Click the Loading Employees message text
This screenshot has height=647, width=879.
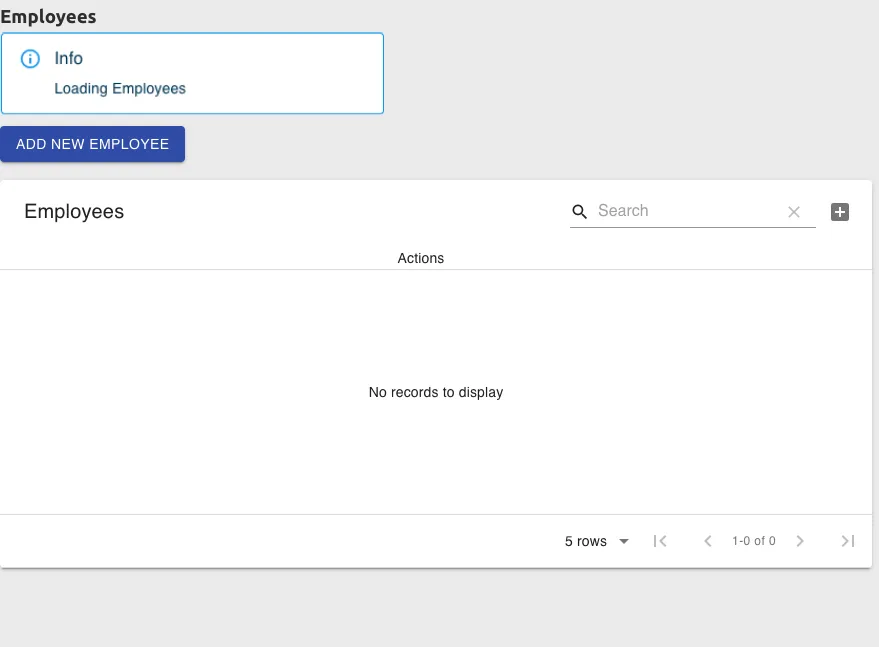[x=120, y=89]
